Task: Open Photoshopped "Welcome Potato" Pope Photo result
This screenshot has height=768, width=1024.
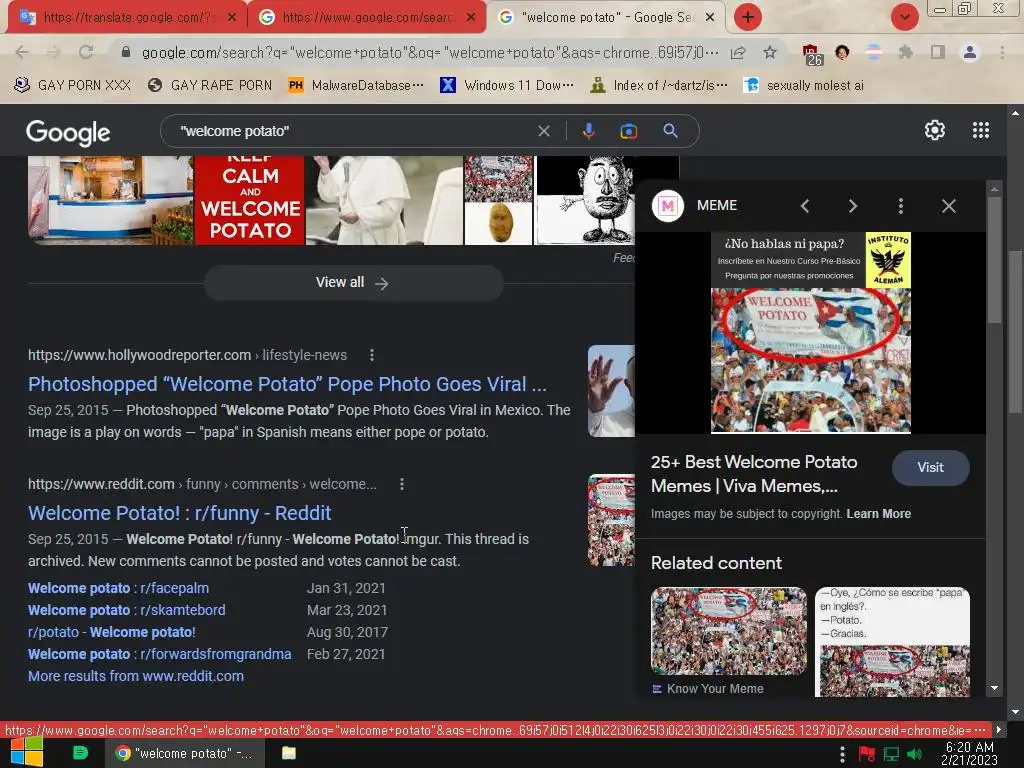Action: tap(287, 384)
